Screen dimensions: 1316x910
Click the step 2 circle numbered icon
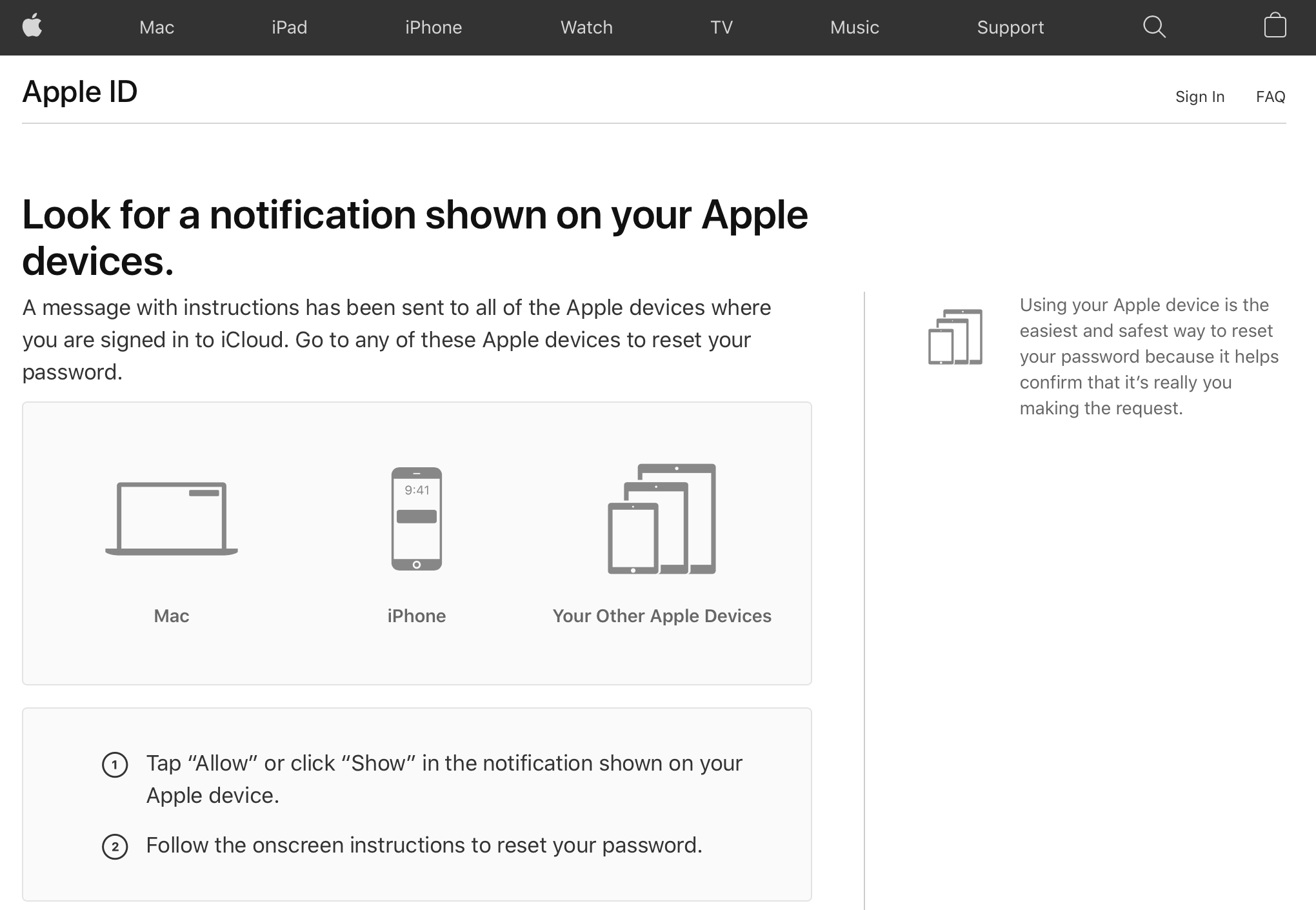(x=115, y=846)
